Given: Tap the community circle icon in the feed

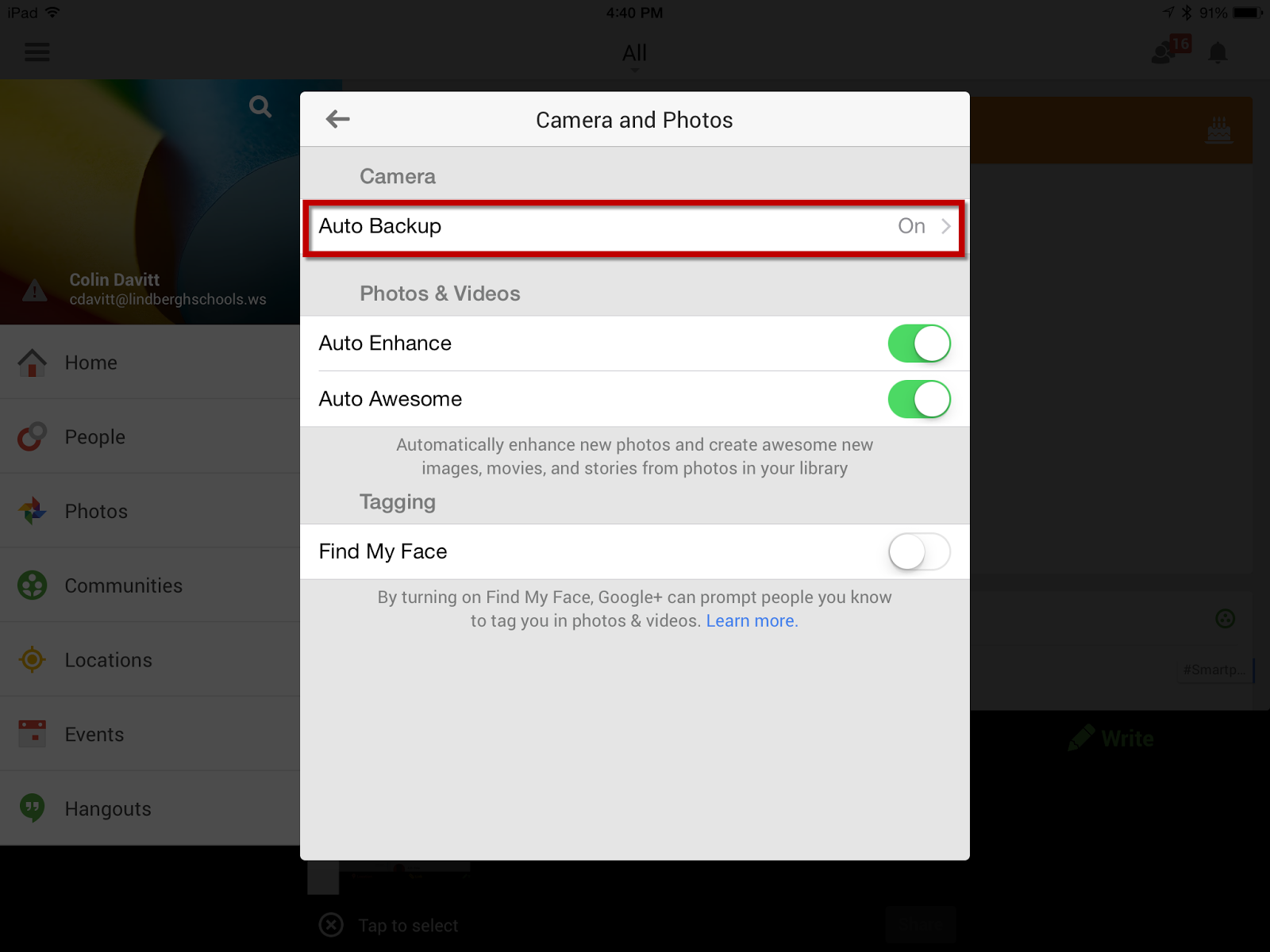Looking at the screenshot, I should point(1225,619).
